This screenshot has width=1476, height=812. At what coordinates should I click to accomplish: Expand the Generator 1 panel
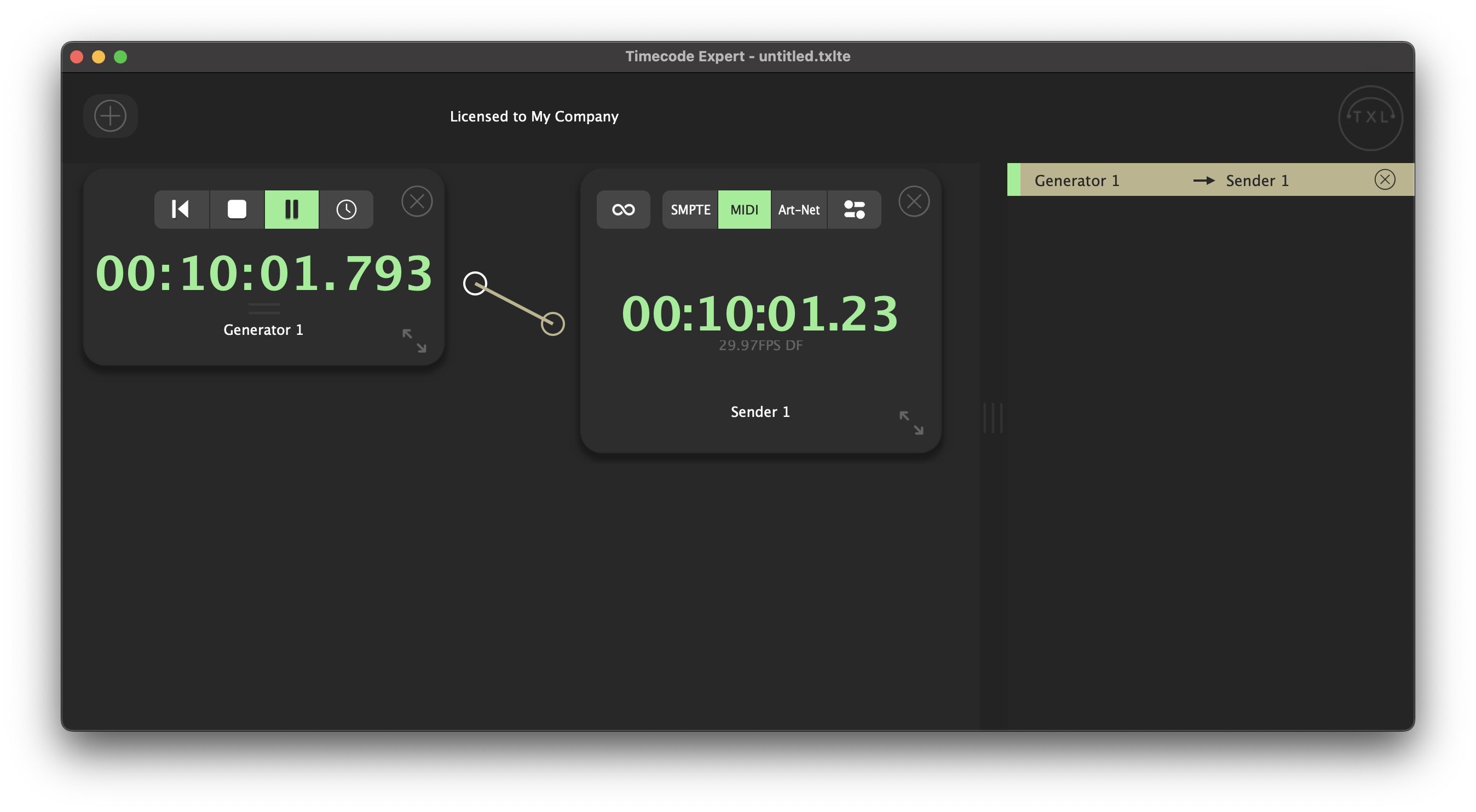tap(414, 341)
